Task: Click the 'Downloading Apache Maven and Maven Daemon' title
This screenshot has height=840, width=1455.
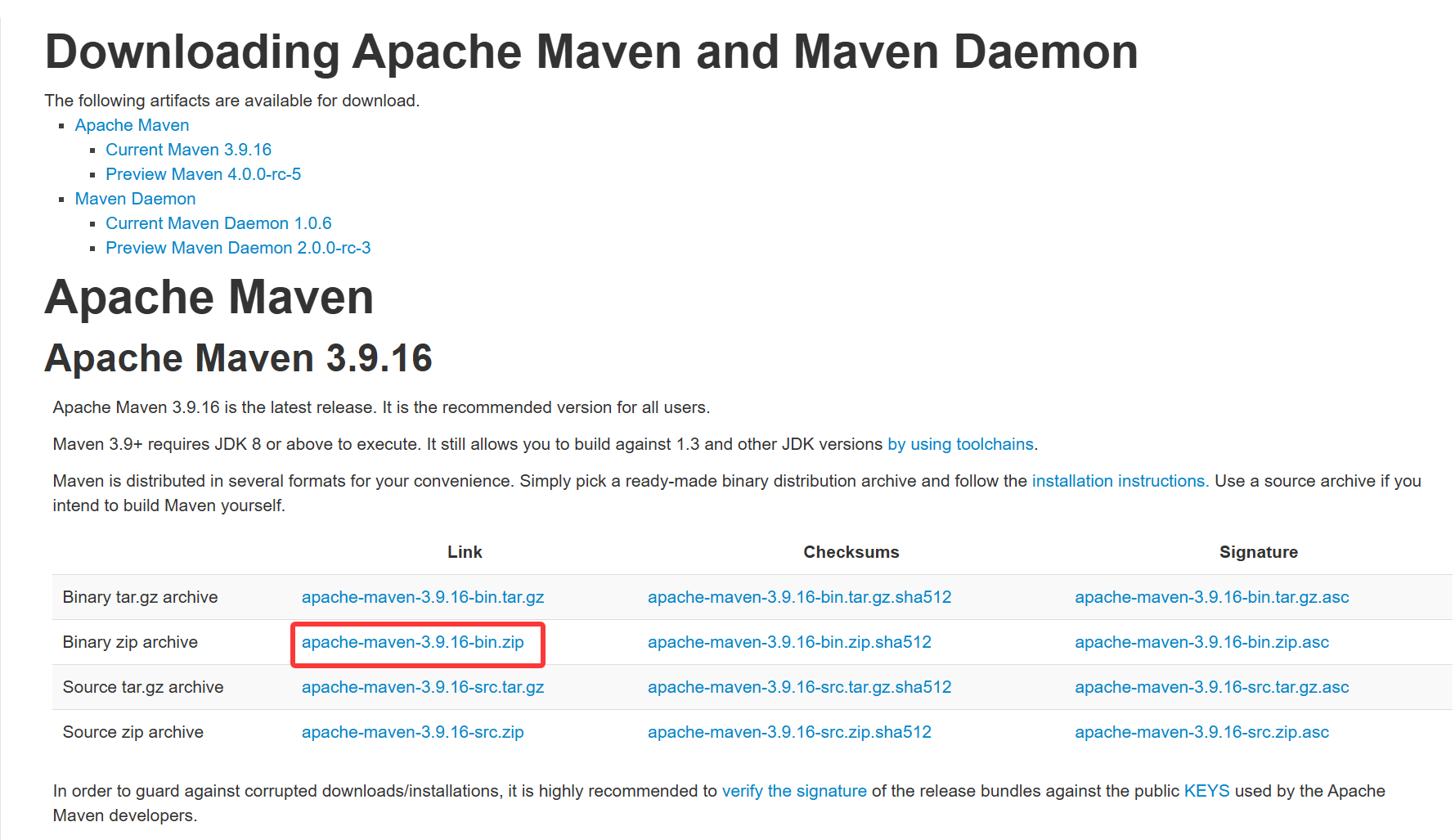Action: coord(591,52)
